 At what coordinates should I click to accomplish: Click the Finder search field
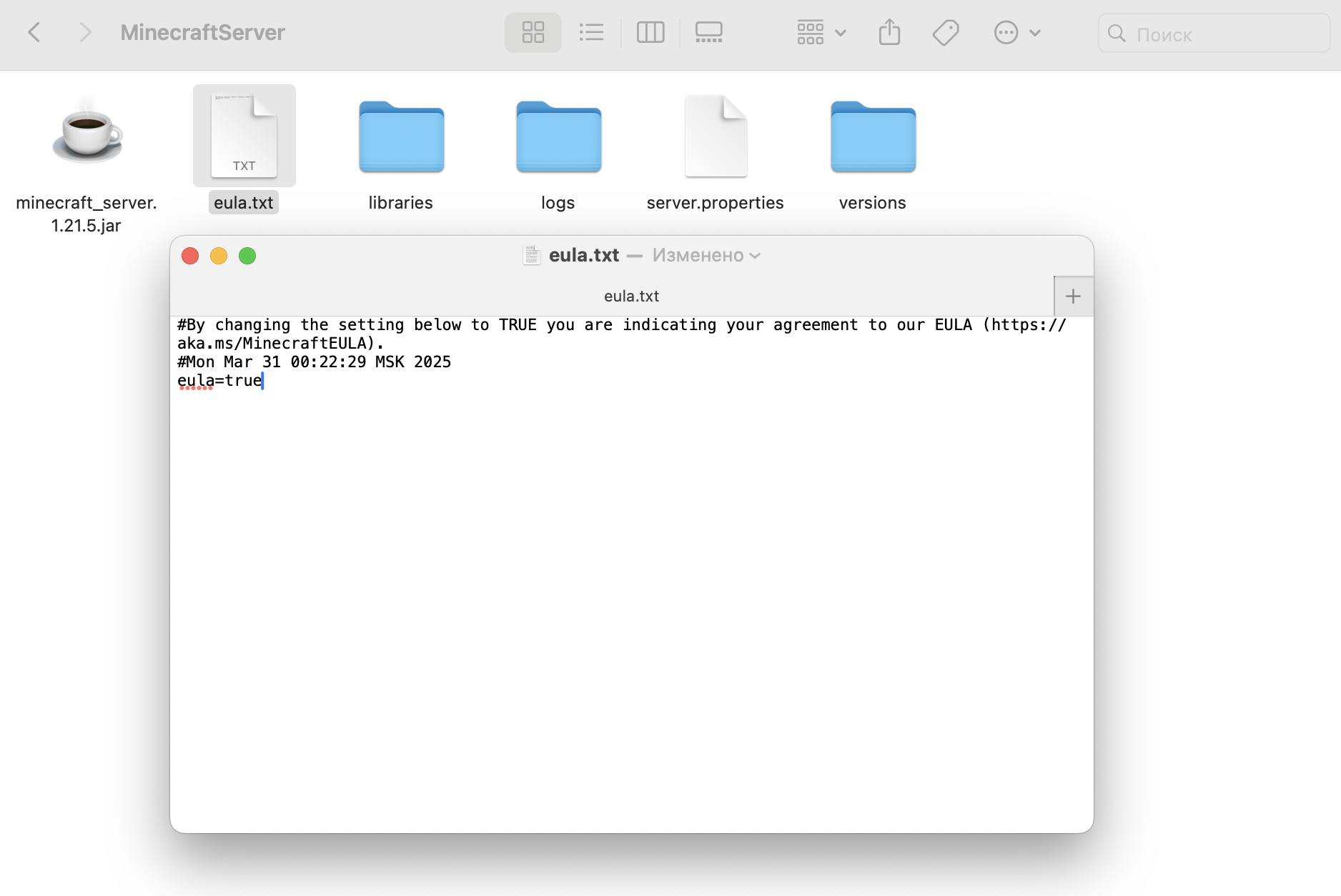pos(1214,34)
